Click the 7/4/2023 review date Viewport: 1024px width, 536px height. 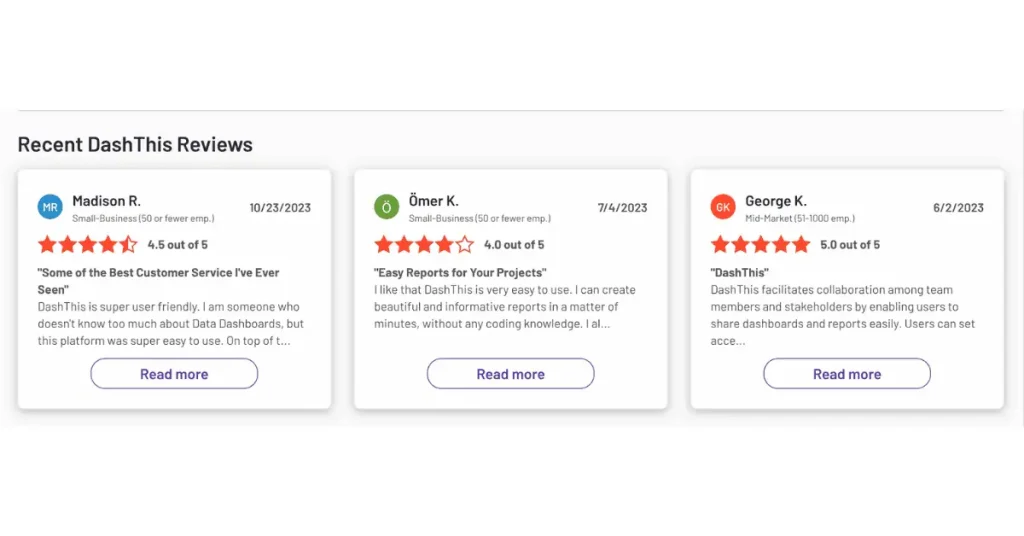point(622,208)
